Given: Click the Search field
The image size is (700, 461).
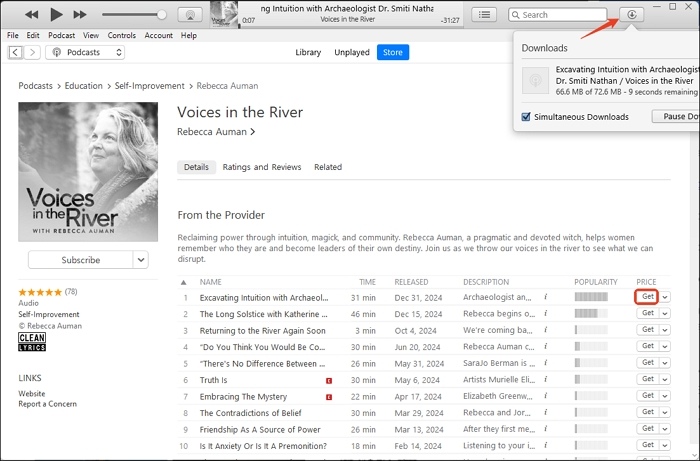Looking at the screenshot, I should [x=557, y=15].
